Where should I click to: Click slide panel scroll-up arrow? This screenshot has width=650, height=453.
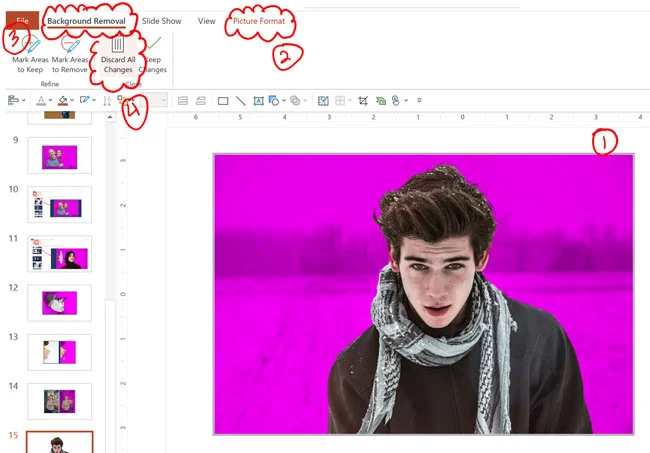[110, 117]
